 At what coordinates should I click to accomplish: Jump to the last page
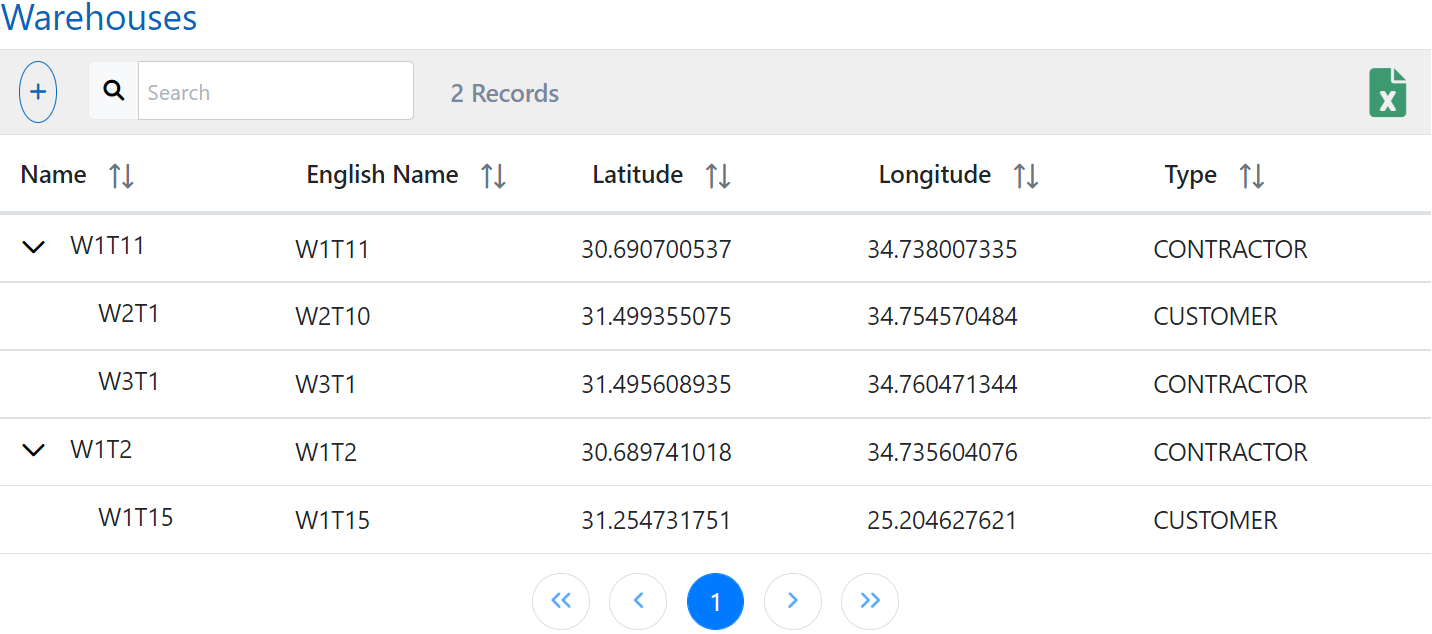pos(869,601)
